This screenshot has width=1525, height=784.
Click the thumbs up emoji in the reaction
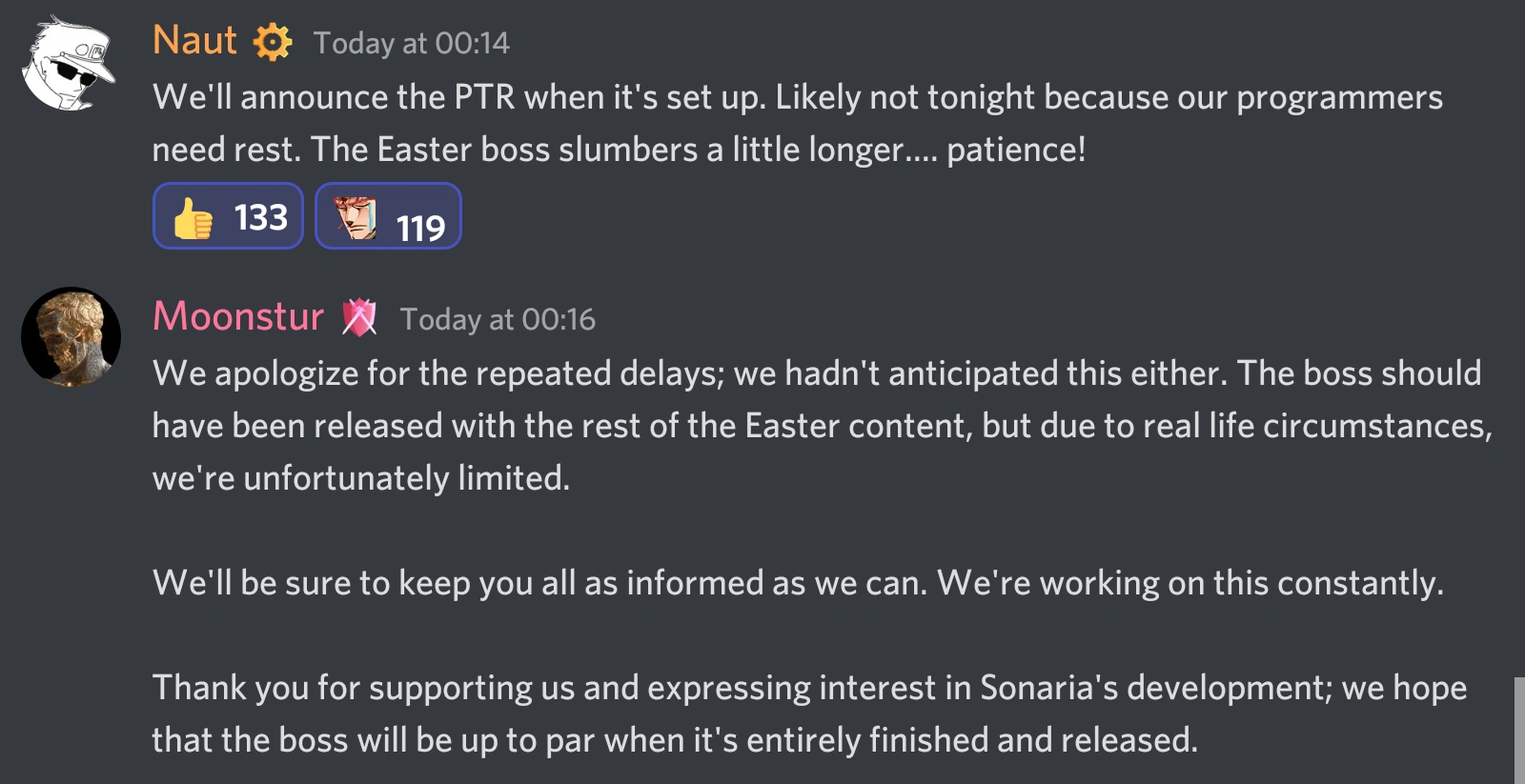click(x=193, y=218)
